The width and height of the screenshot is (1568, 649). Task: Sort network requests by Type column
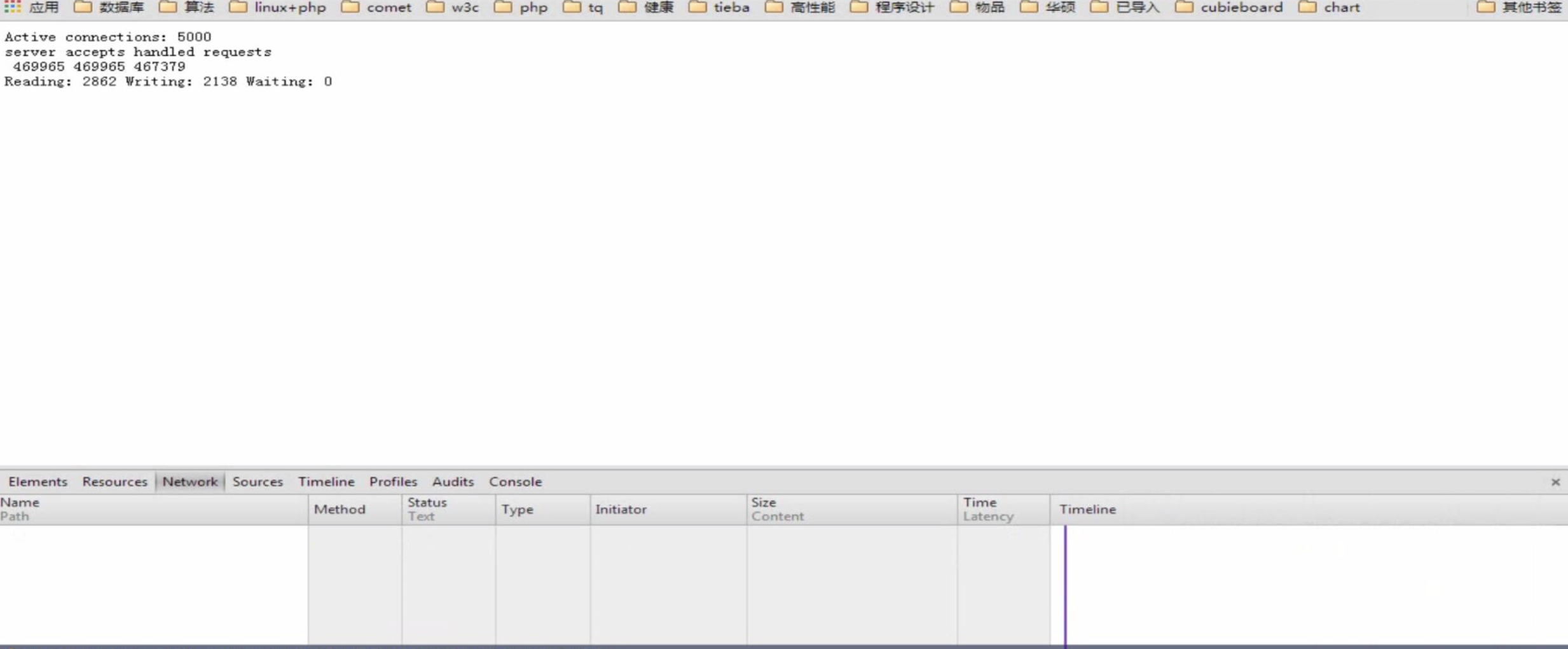542,509
